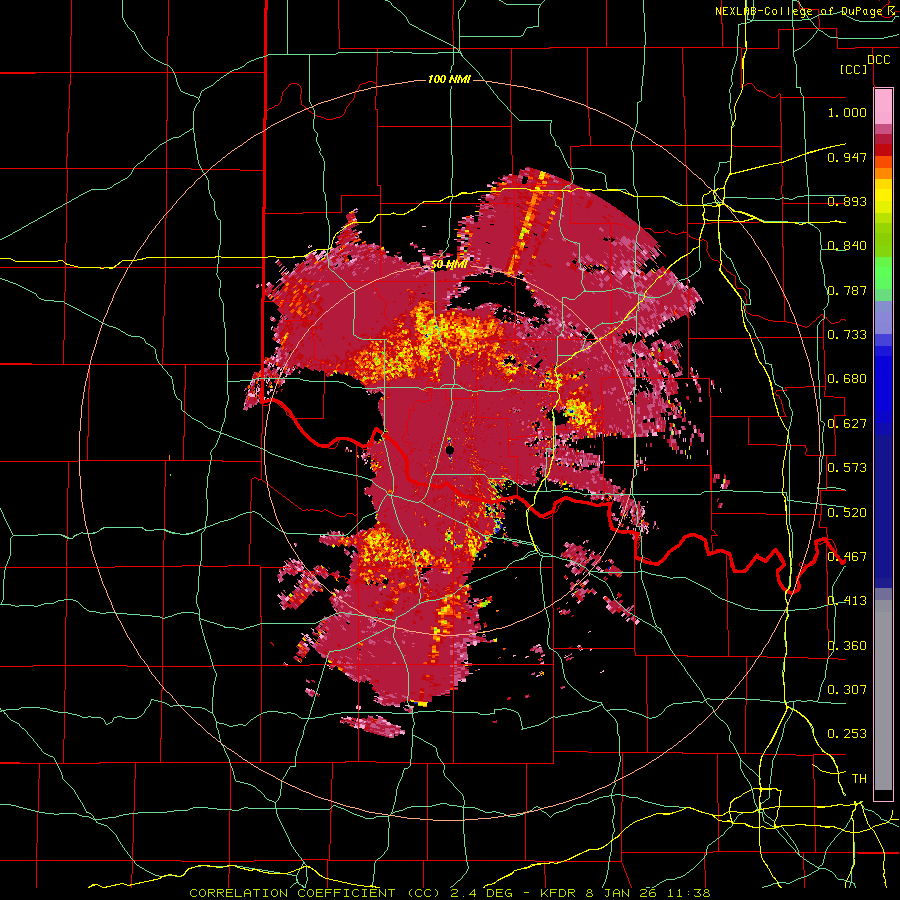This screenshot has width=900, height=900.
Task: Click the 0.787 color scale value
Action: point(847,290)
